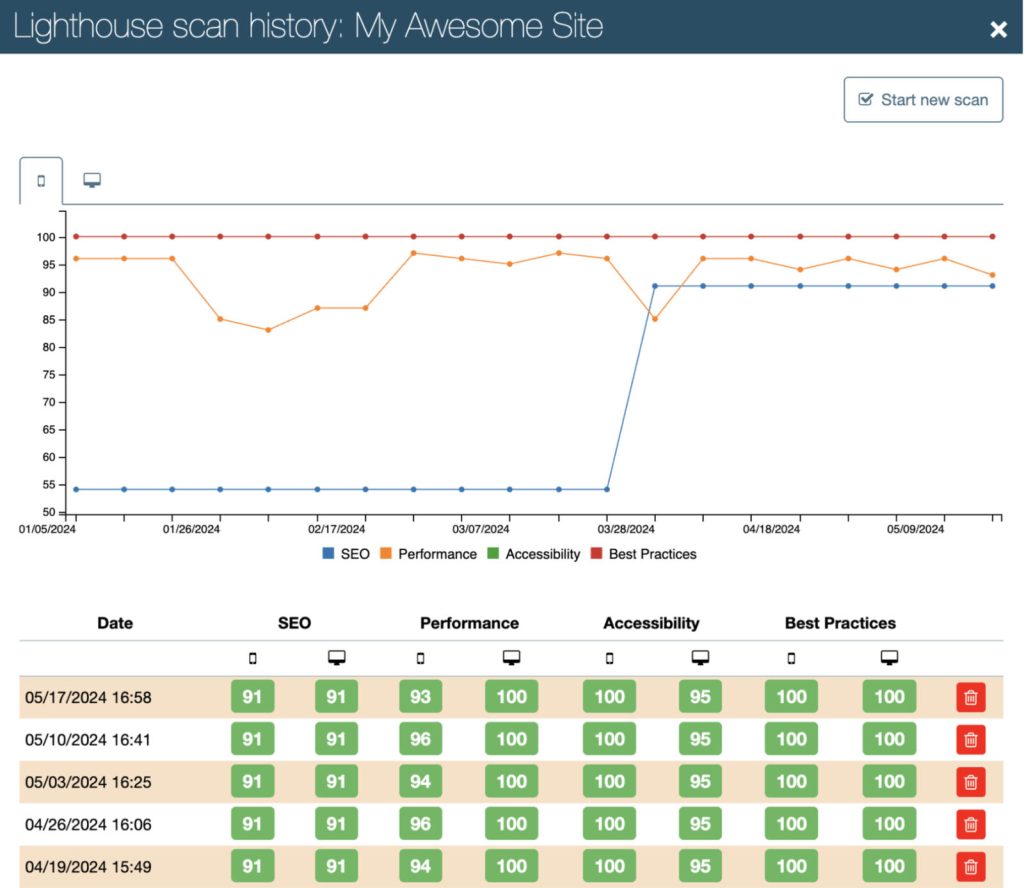Click the desktop icon under SEO column
This screenshot has width=1024, height=888.
(337, 658)
